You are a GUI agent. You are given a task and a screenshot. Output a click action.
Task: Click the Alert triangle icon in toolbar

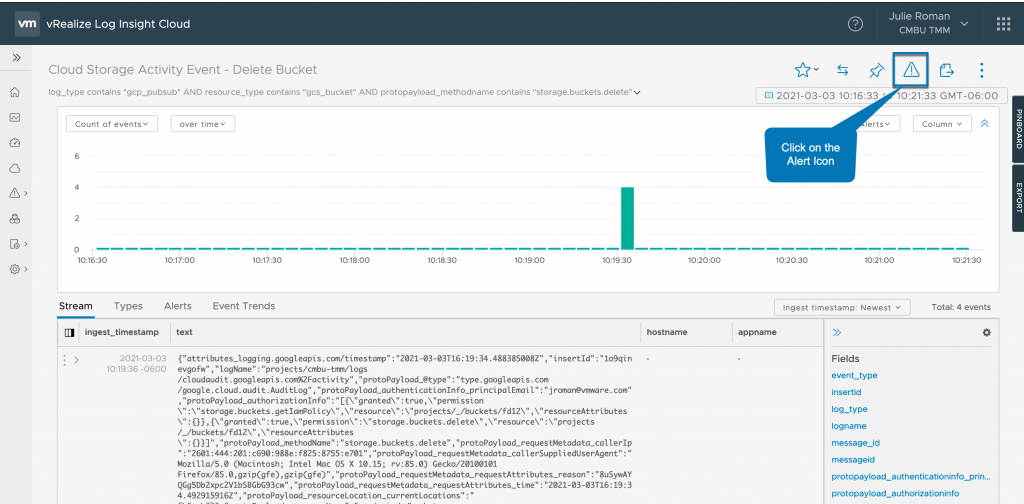click(x=910, y=70)
